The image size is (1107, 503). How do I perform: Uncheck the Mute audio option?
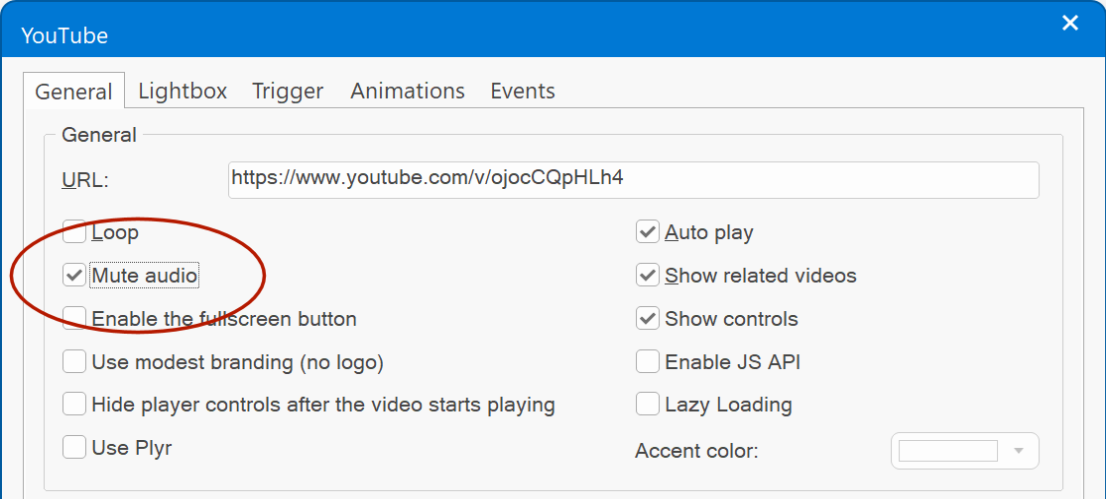point(74,276)
